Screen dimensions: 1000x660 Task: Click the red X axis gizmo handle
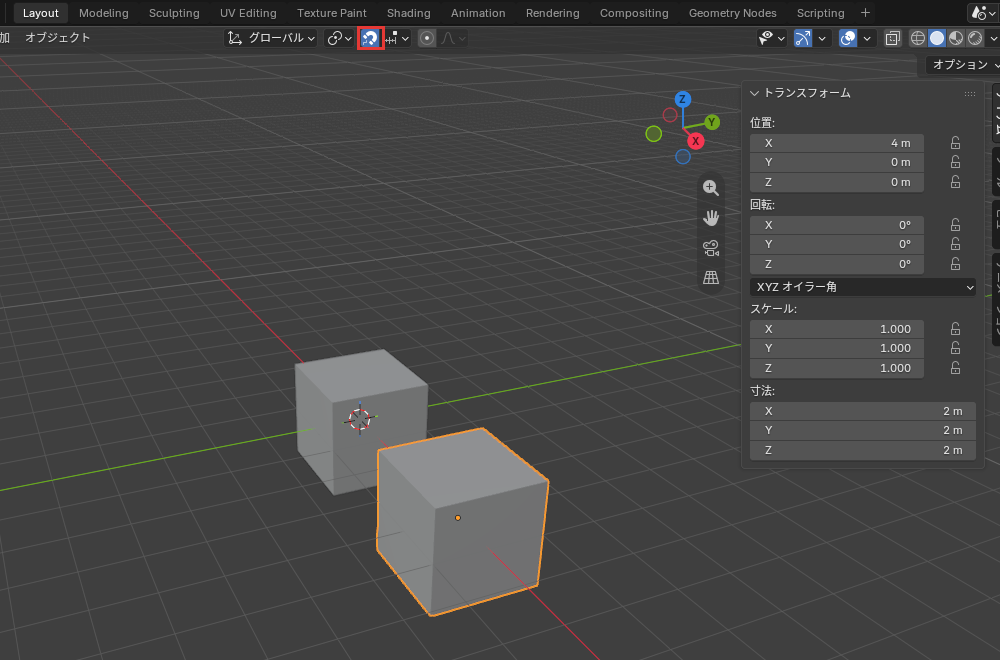(695, 141)
